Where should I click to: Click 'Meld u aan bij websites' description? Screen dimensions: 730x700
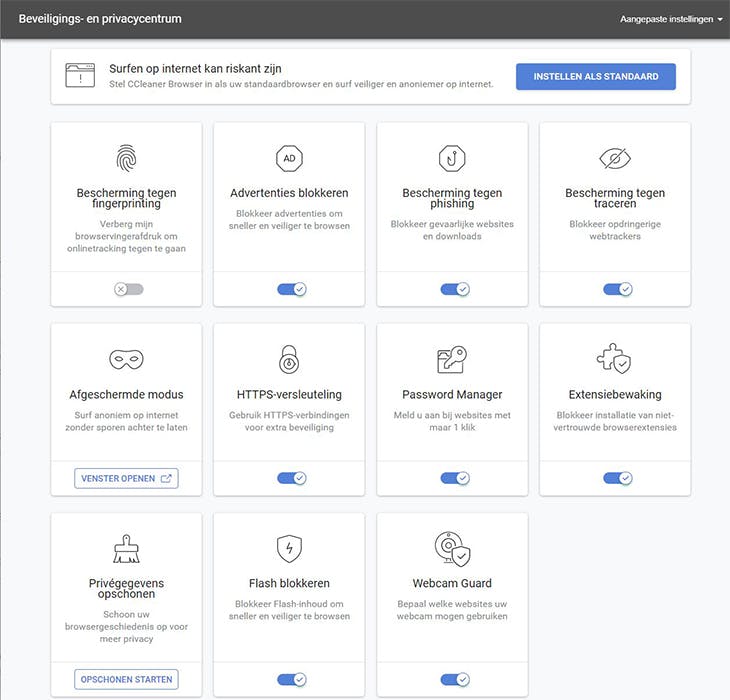tap(452, 421)
